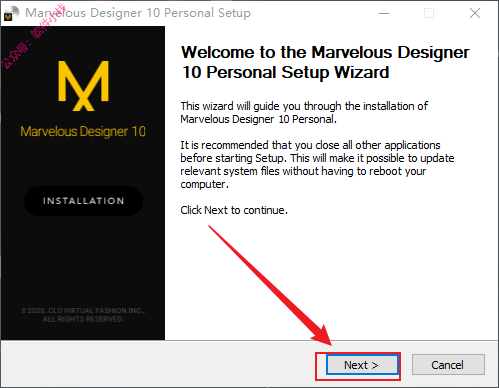This screenshot has width=499, height=388.
Task: Click the yellow Marvelous Designer M logo
Action: click(x=83, y=86)
